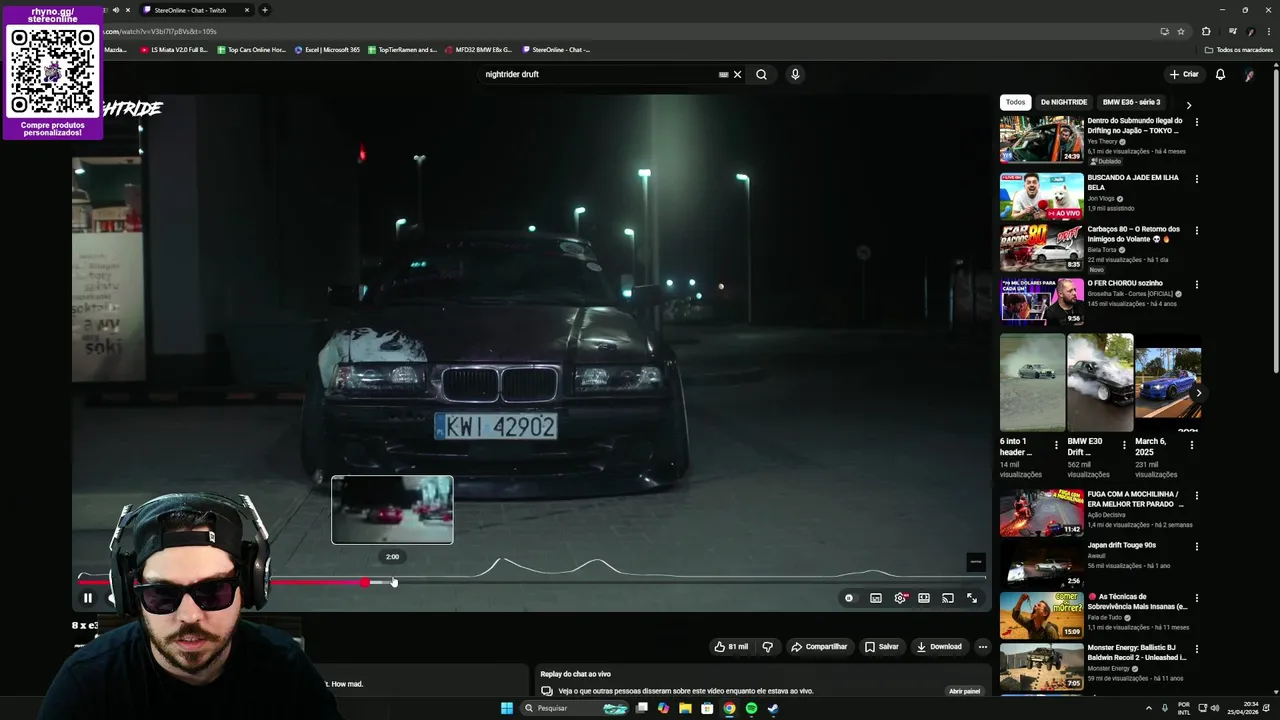Save the video with Salvar
This screenshot has width=1280, height=720.
(x=882, y=647)
